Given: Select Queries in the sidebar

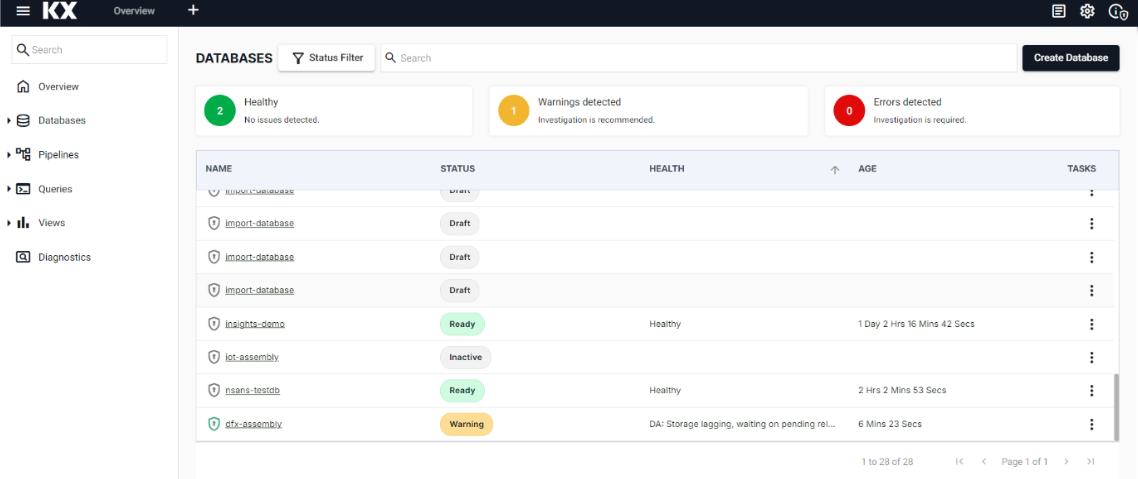Looking at the screenshot, I should click(55, 189).
